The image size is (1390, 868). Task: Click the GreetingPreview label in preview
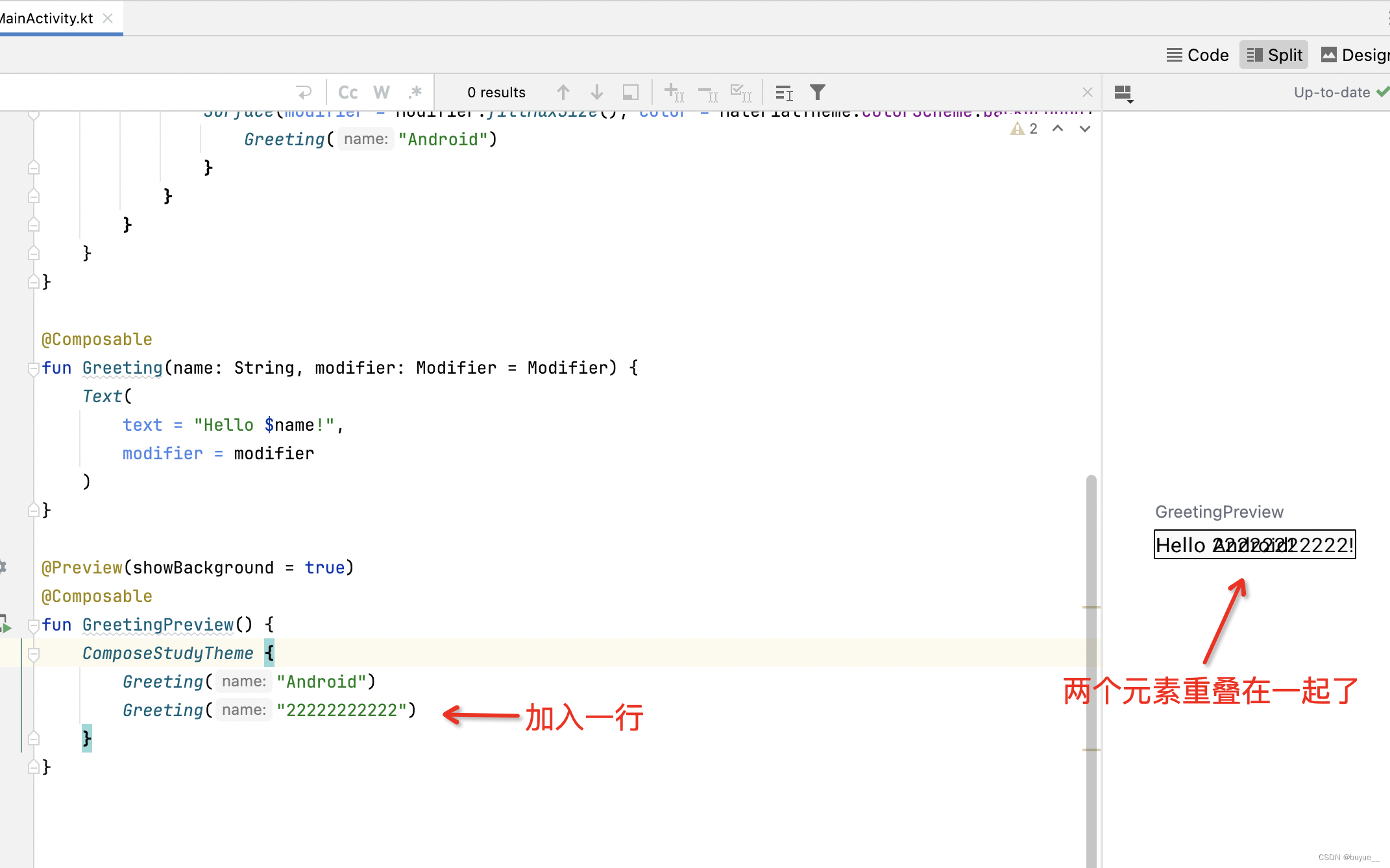[x=1219, y=512]
